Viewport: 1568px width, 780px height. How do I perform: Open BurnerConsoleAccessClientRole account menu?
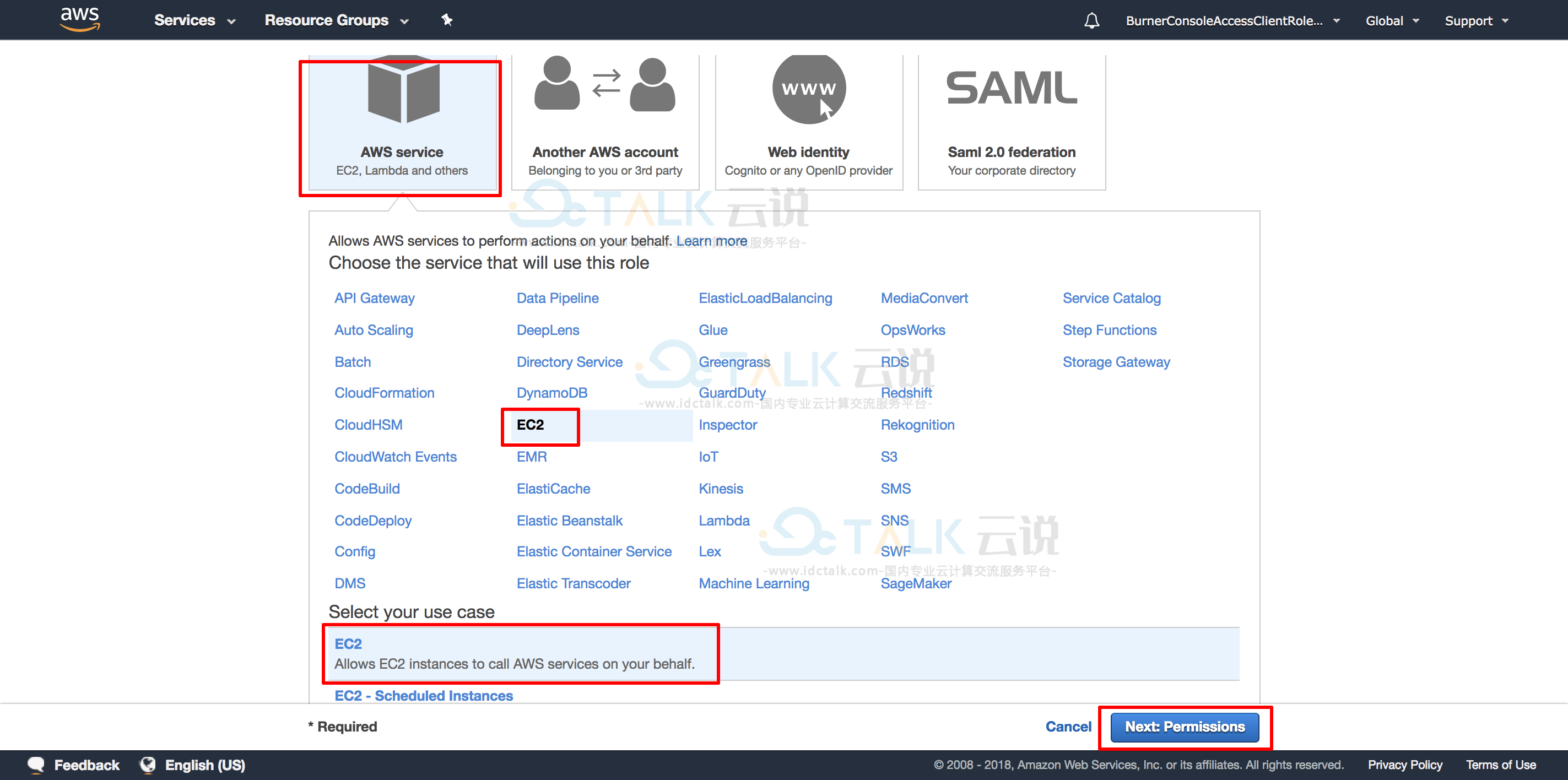point(1232,21)
